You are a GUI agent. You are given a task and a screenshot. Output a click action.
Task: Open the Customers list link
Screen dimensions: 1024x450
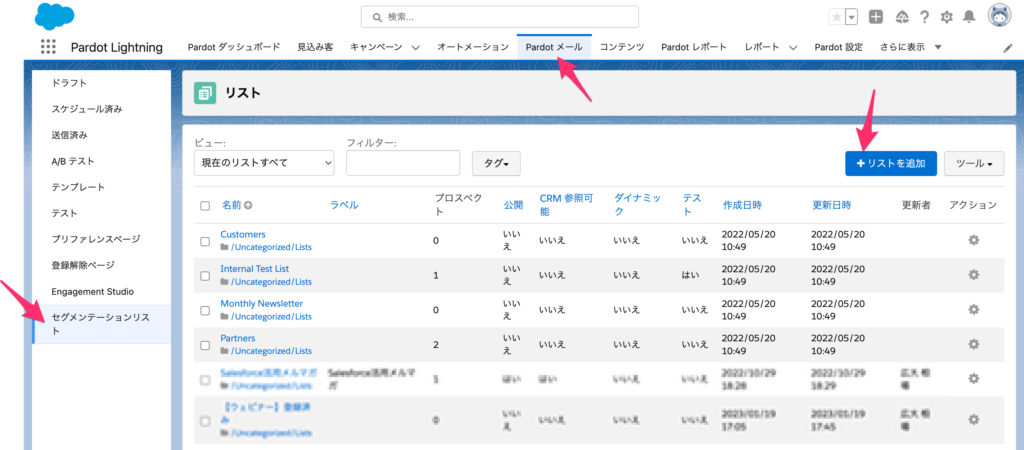point(243,234)
